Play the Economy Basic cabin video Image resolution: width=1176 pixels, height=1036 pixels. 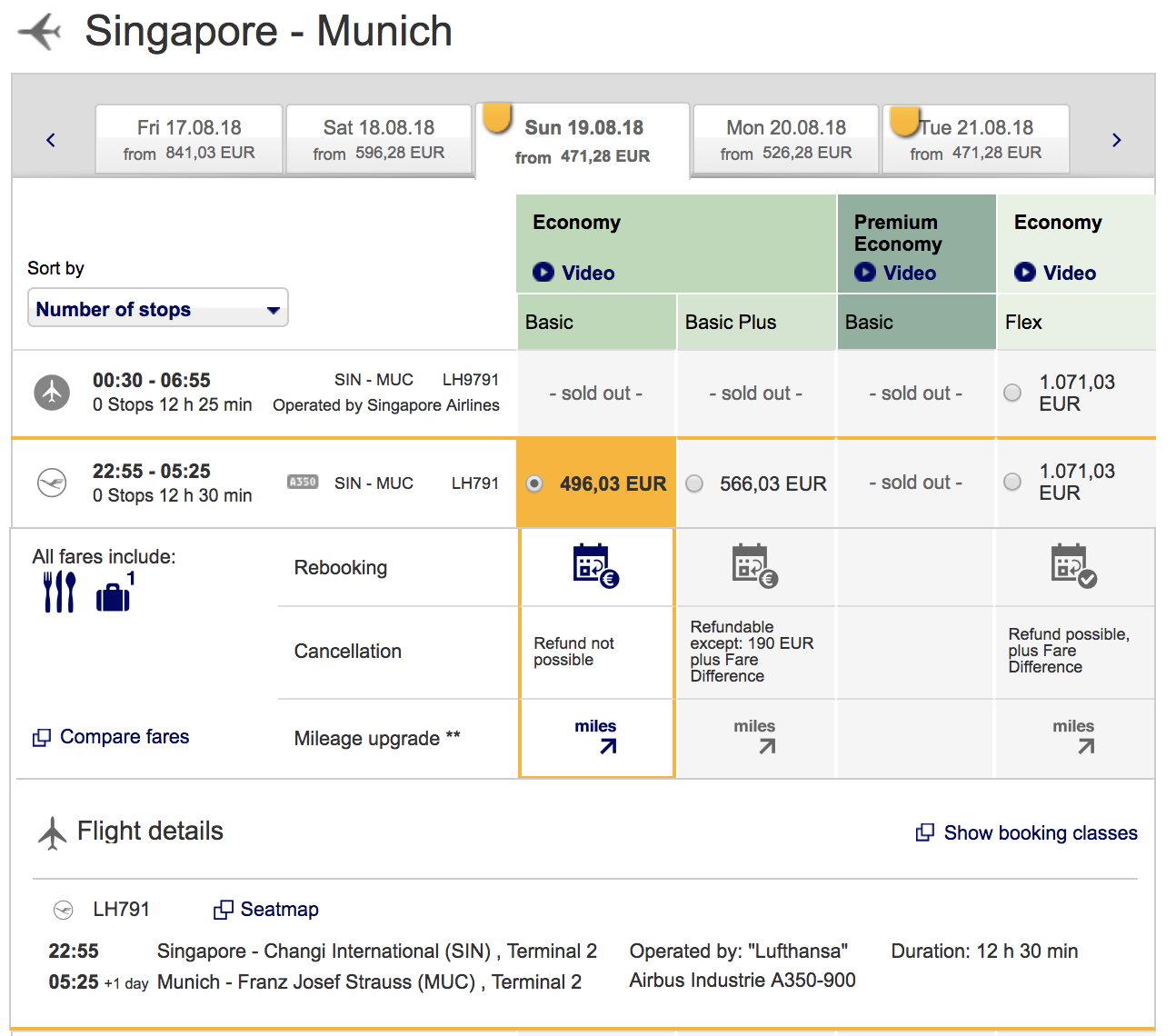point(573,273)
